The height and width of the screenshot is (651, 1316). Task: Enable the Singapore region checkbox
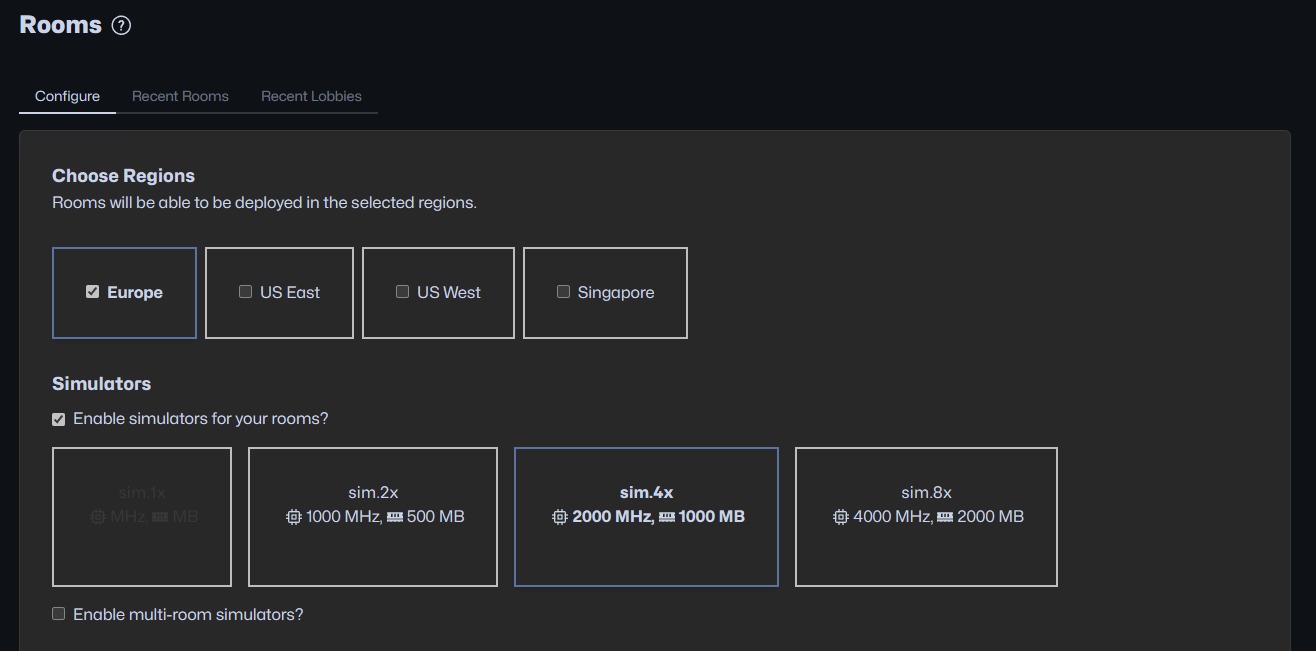(563, 292)
